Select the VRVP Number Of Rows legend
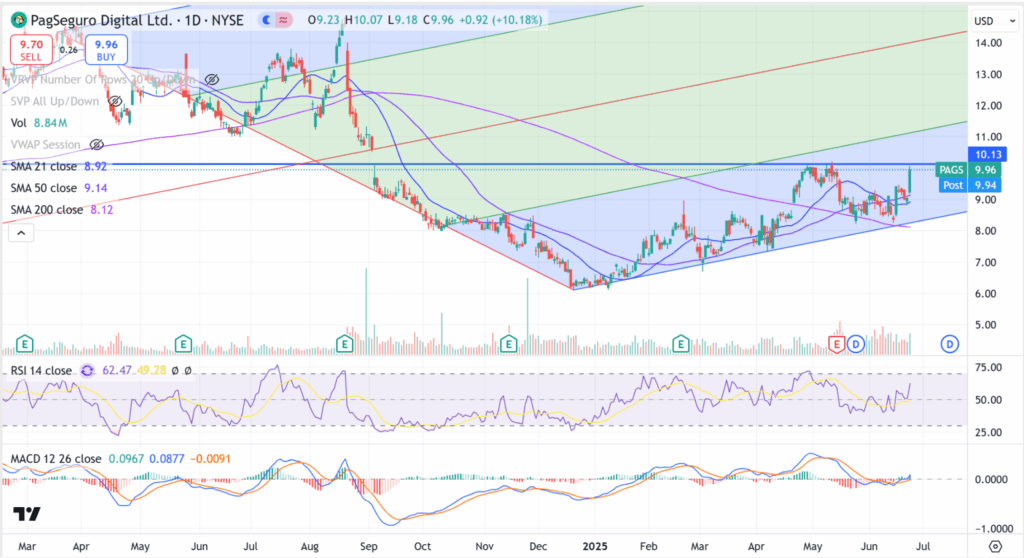 pyautogui.click(x=103, y=80)
